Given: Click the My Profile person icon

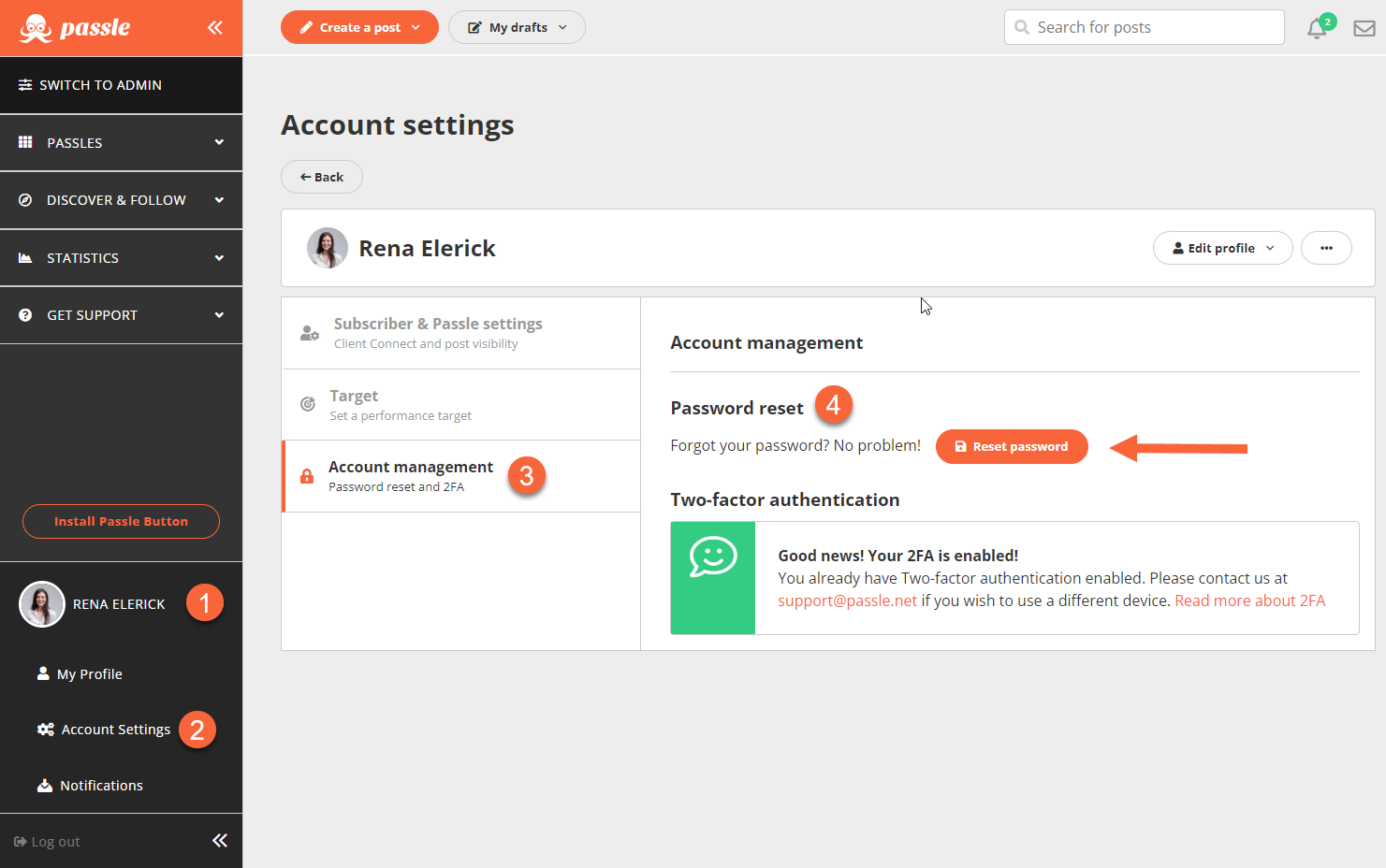Looking at the screenshot, I should tap(43, 673).
